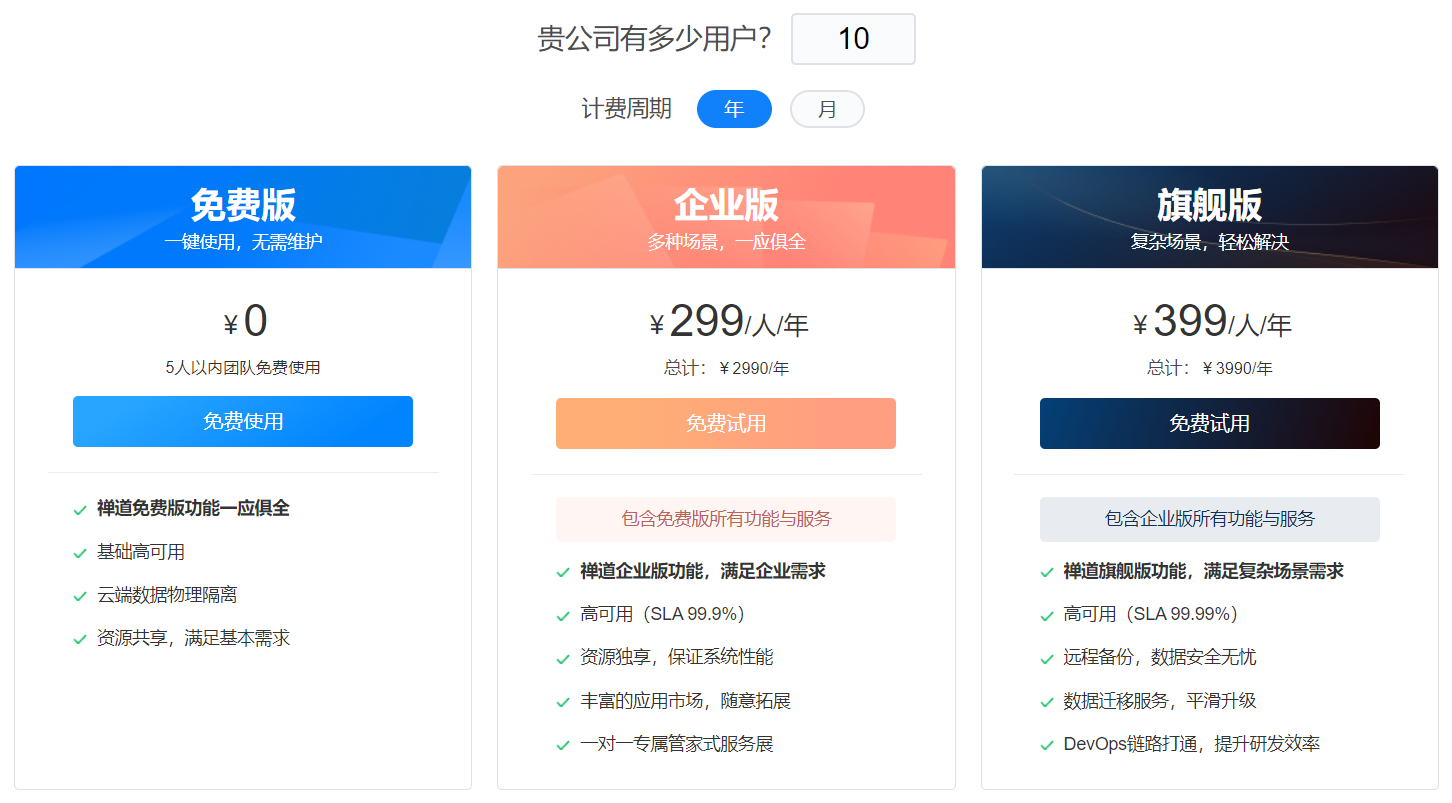Image resolution: width=1452 pixels, height=803 pixels.
Task: Click checkmark beside 基础高可用
Action: (80, 553)
